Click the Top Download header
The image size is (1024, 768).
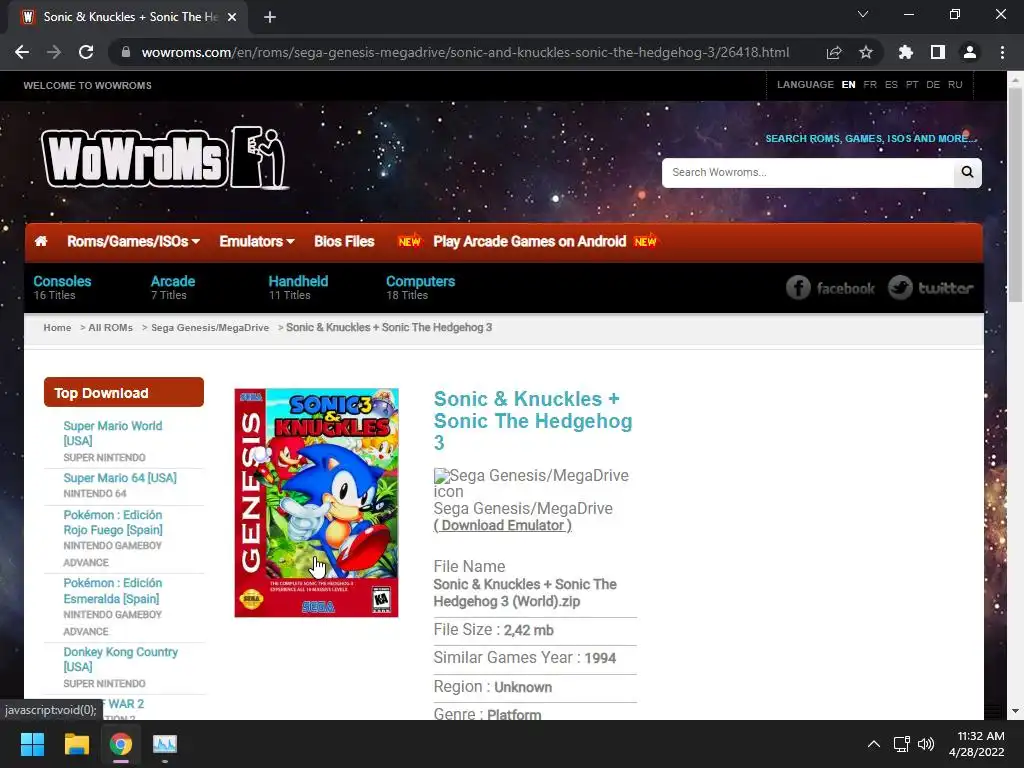coord(123,392)
